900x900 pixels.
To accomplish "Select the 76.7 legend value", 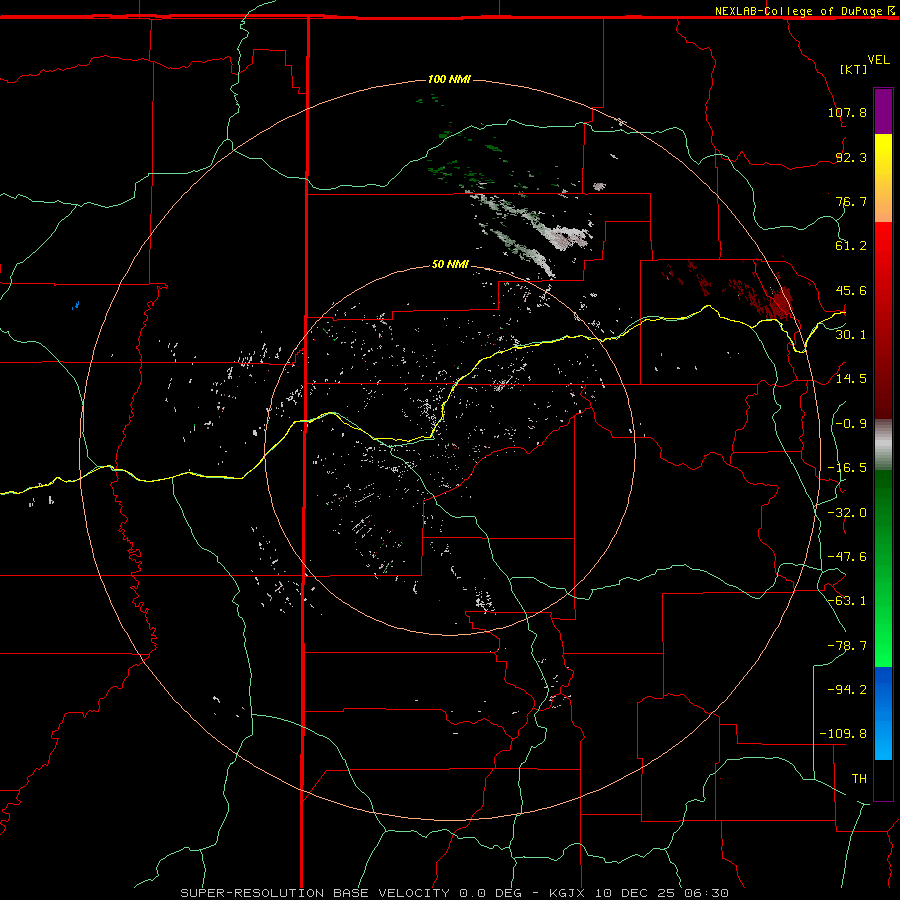I will [x=851, y=201].
